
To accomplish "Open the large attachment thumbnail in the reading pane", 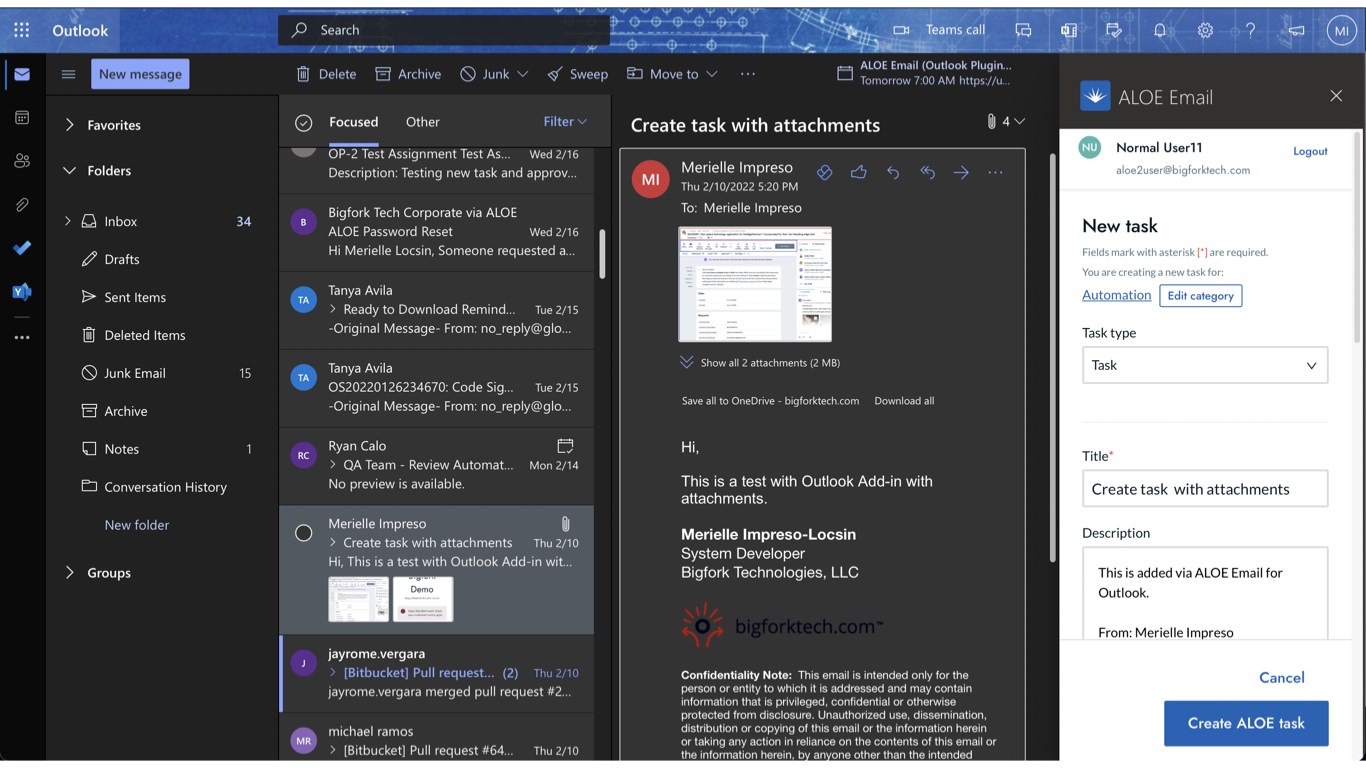I will pos(755,284).
